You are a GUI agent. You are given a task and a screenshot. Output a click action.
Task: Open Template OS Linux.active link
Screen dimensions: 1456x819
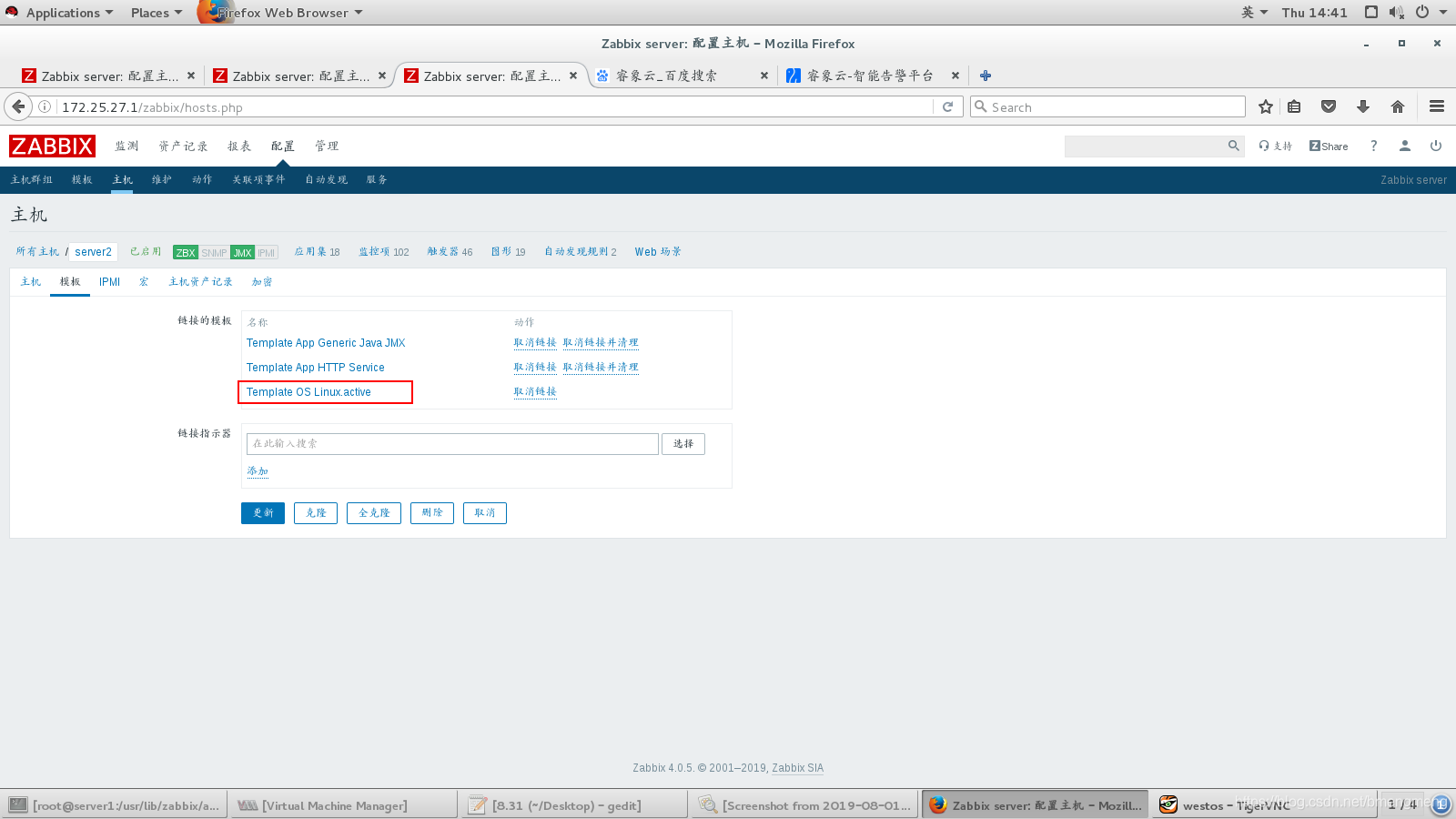point(308,392)
